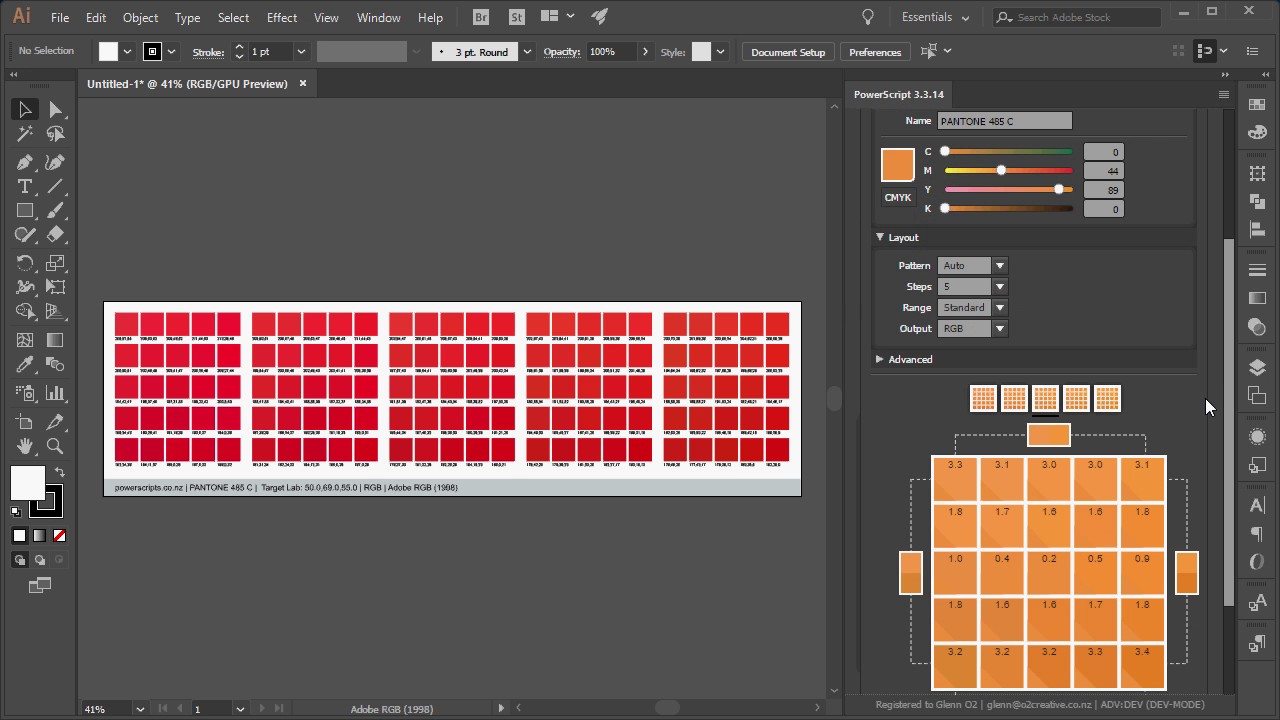Open the Object menu
Image resolution: width=1280 pixels, height=720 pixels.
[x=140, y=18]
